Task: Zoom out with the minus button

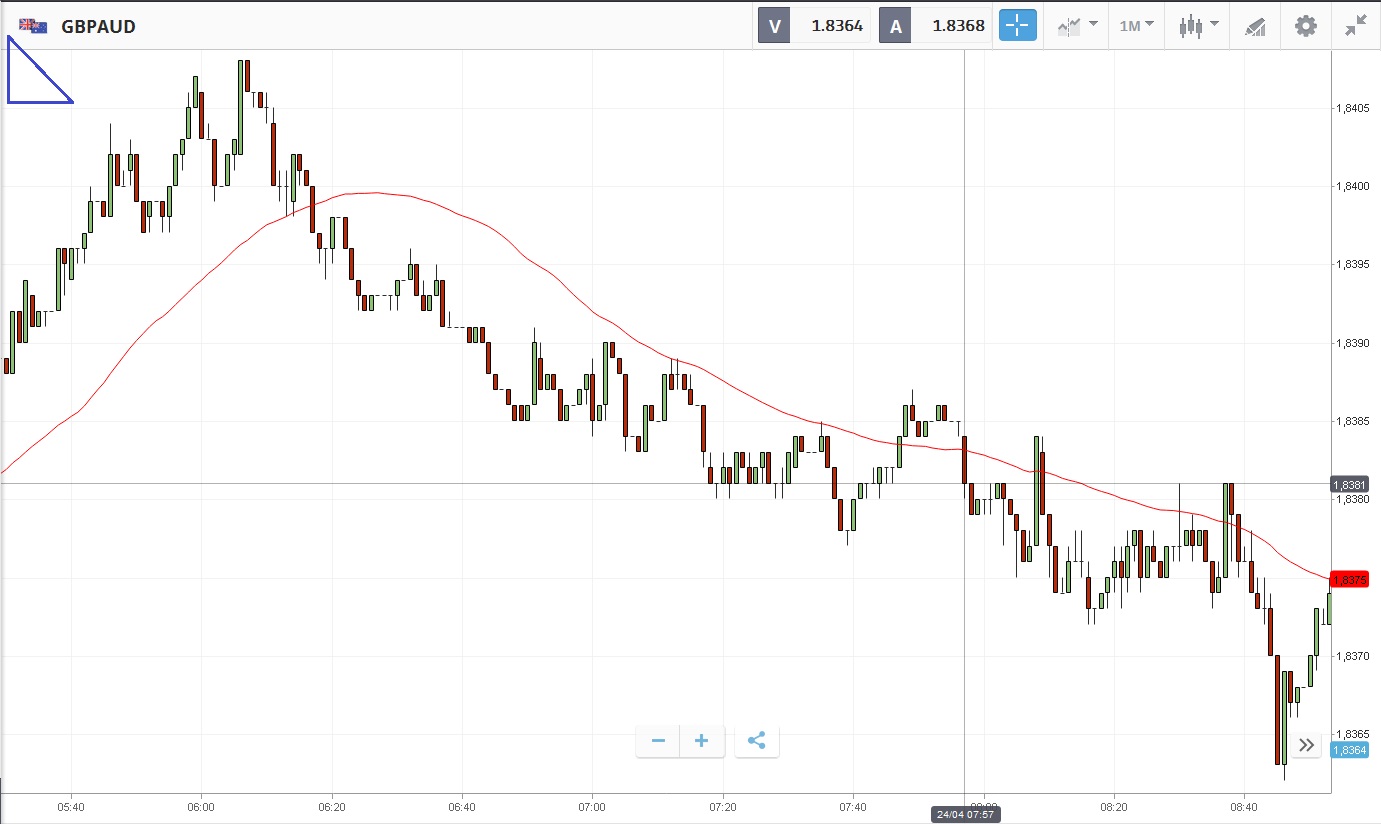Action: coord(658,741)
